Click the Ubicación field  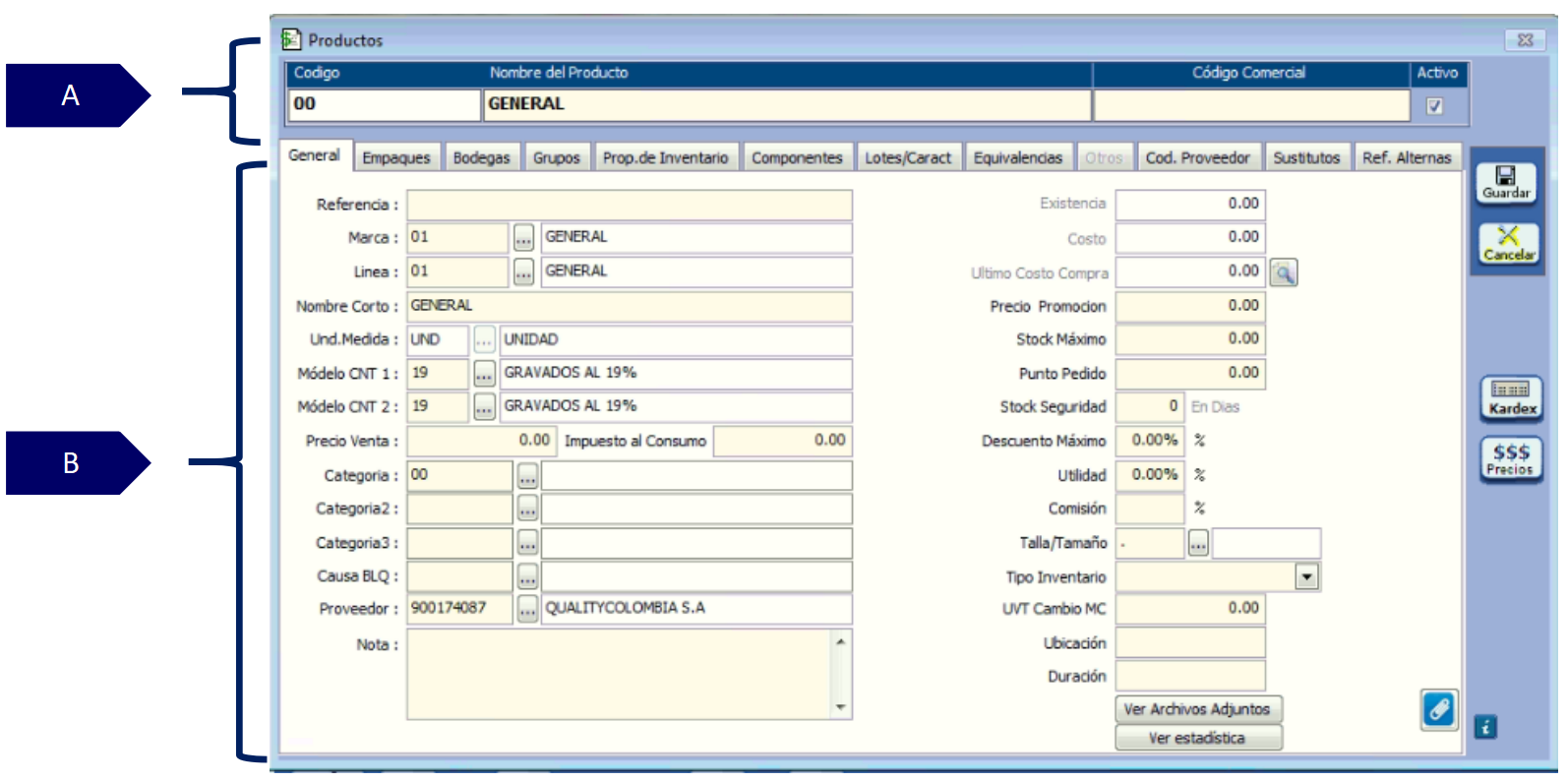(x=1190, y=643)
